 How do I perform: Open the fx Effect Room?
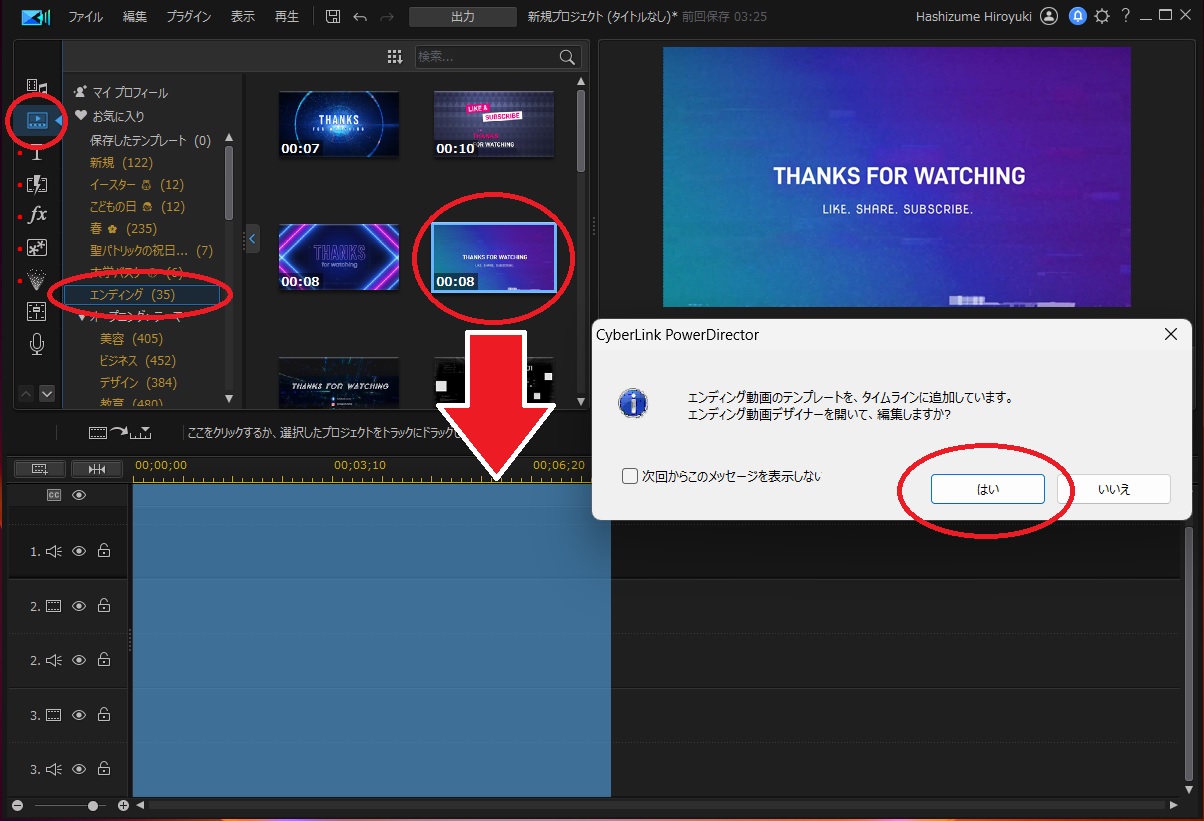(x=37, y=215)
